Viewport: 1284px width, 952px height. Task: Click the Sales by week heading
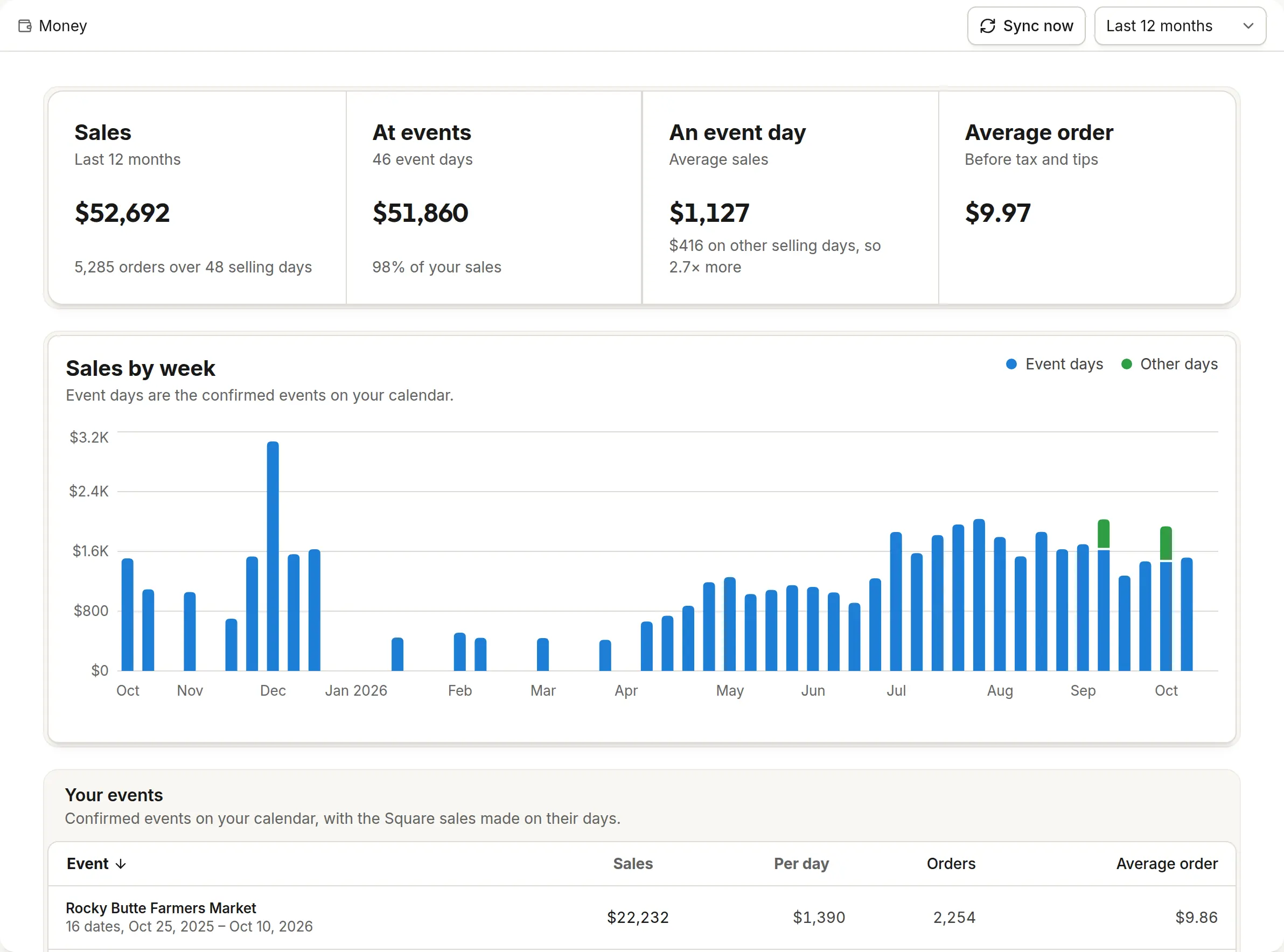click(x=141, y=368)
